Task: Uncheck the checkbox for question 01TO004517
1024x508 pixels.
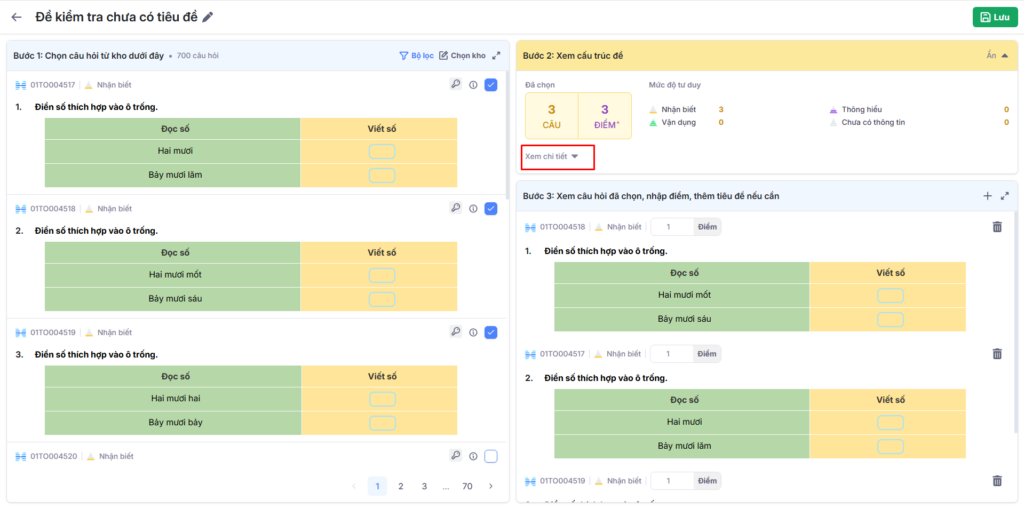Action: click(x=491, y=85)
